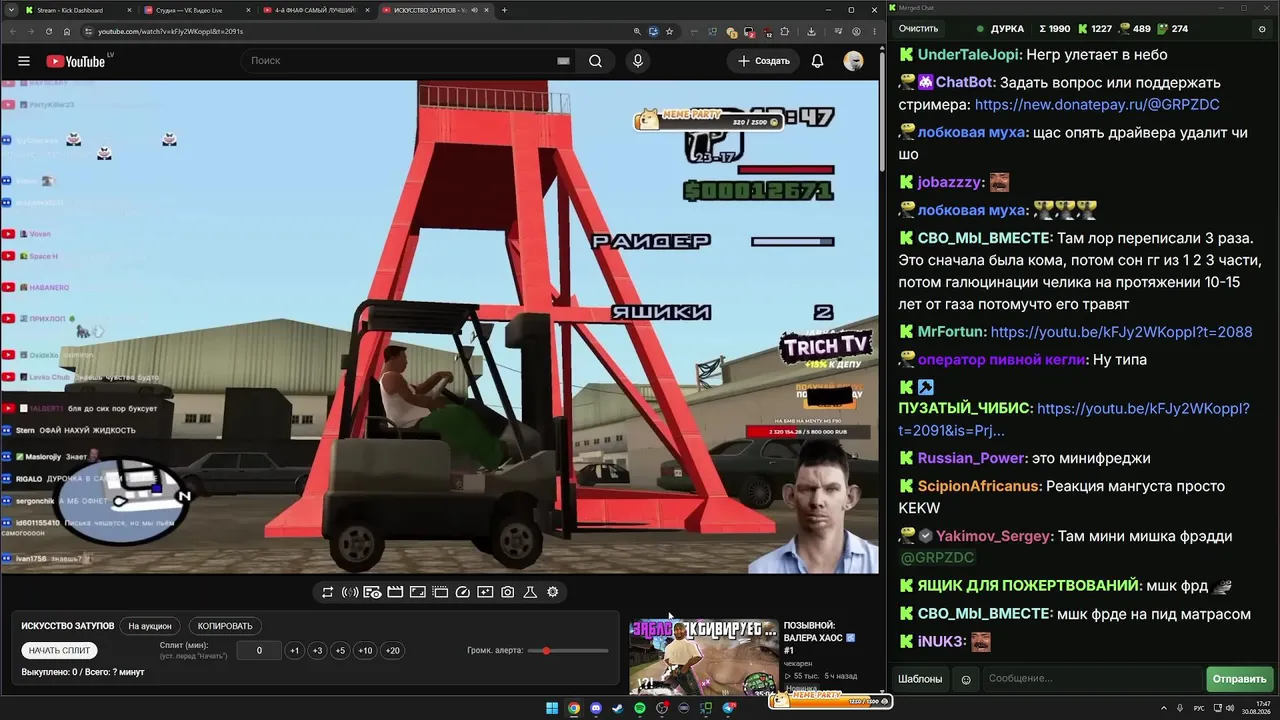
Task: Open the Шаблоны templates button
Action: pos(920,679)
